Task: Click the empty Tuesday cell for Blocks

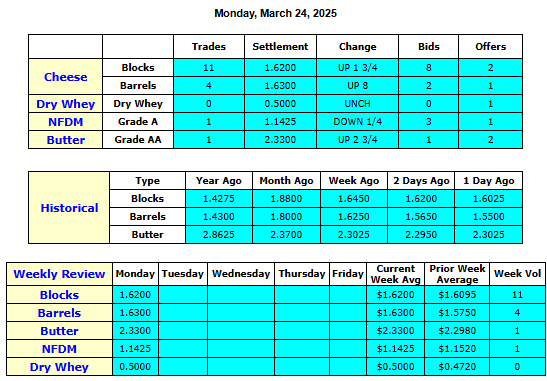Action: [183, 295]
